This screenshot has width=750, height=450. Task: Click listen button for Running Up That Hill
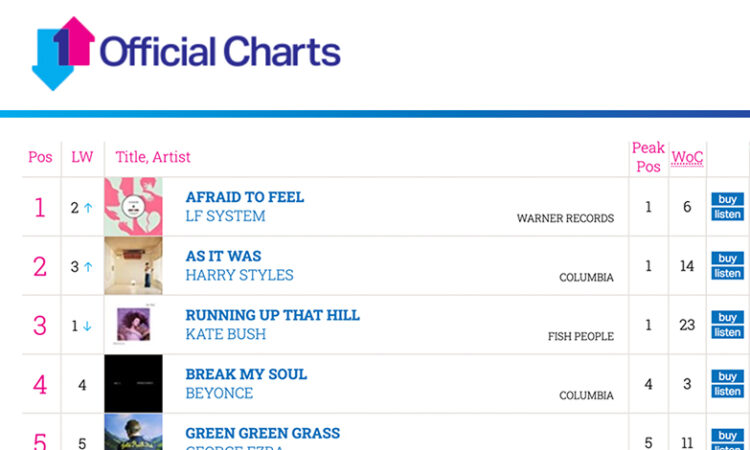coord(728,332)
